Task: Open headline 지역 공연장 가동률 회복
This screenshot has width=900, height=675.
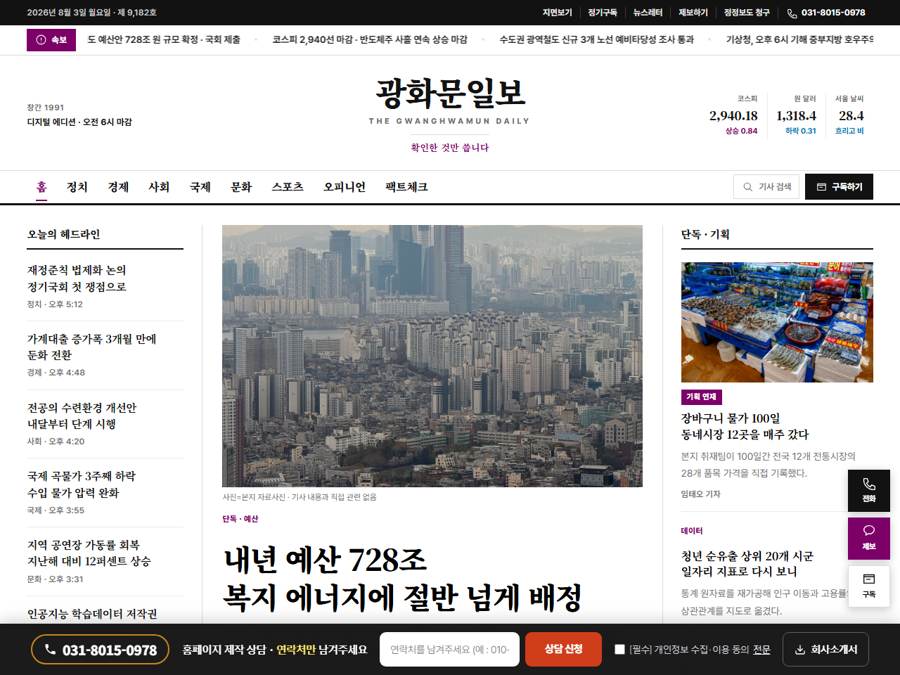Action: tap(88, 553)
